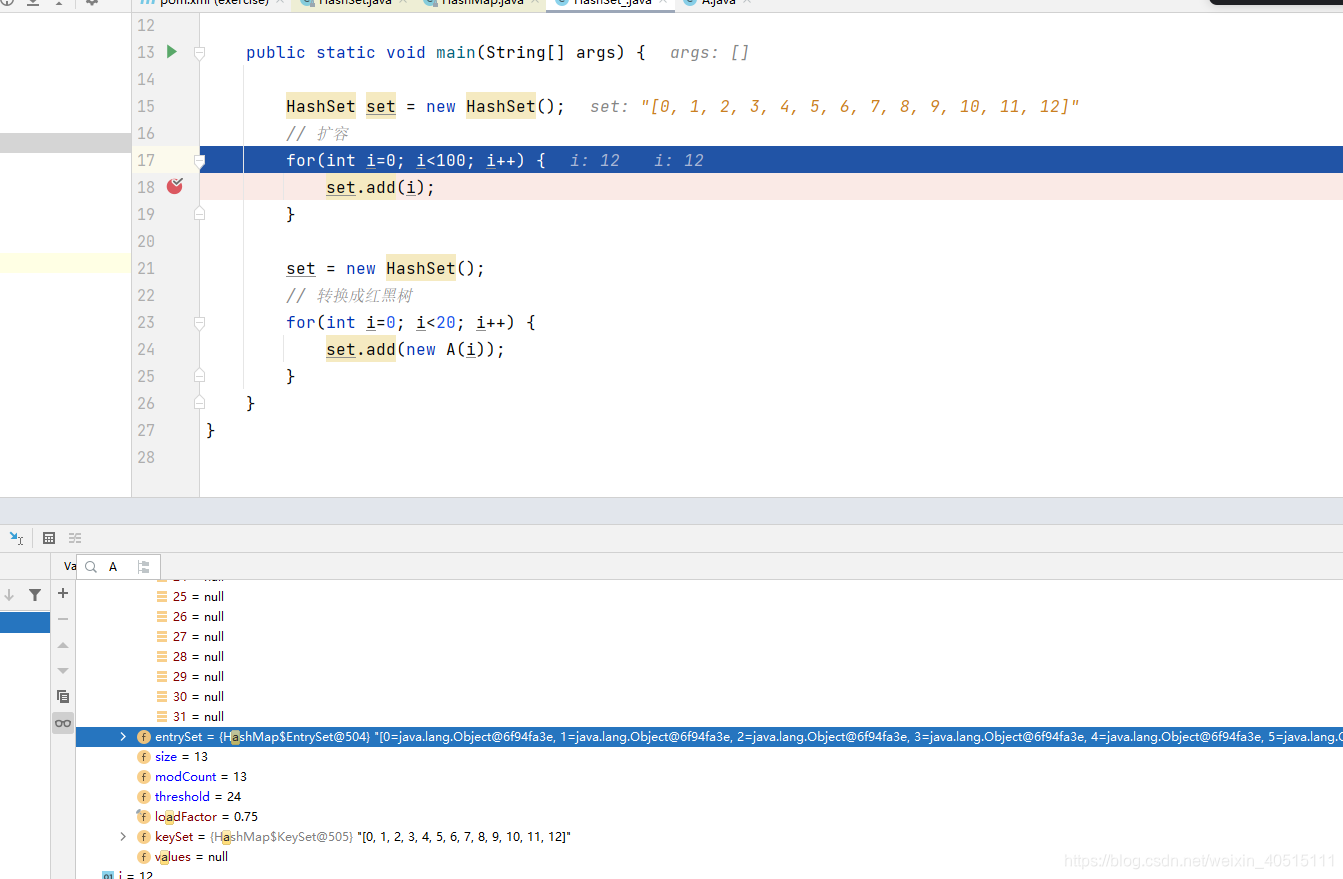Image resolution: width=1343 pixels, height=879 pixels.
Task: Click the remove watch minus icon
Action: coord(63,619)
